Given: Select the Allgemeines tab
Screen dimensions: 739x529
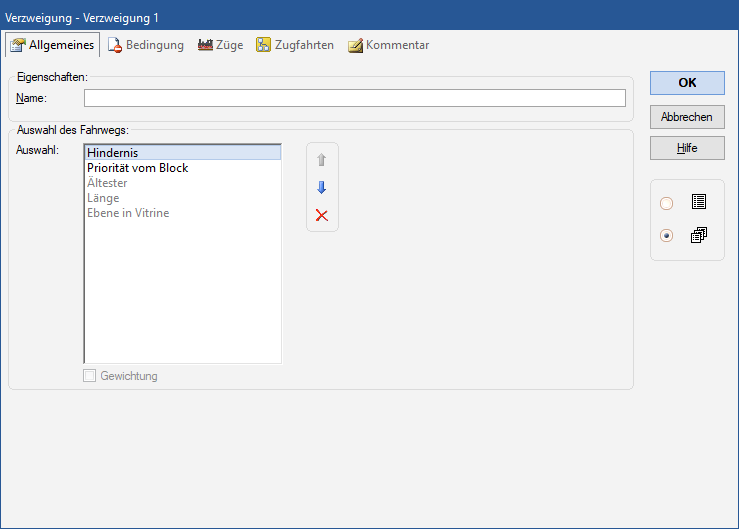Looking at the screenshot, I should coord(53,45).
